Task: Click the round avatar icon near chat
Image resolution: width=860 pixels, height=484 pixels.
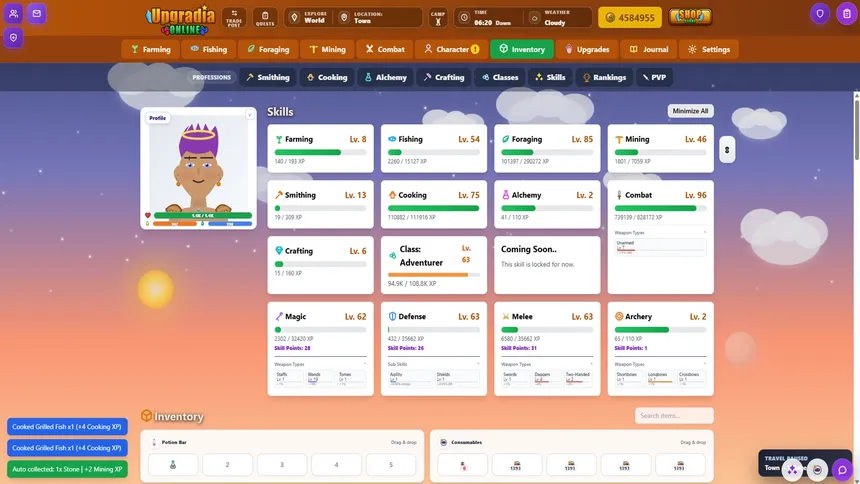Action: [817, 470]
